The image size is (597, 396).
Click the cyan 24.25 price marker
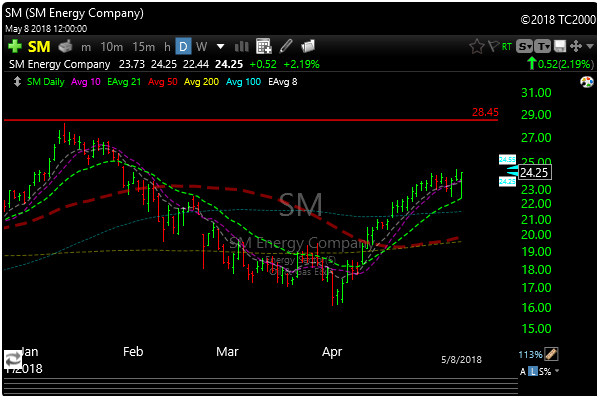[507, 182]
